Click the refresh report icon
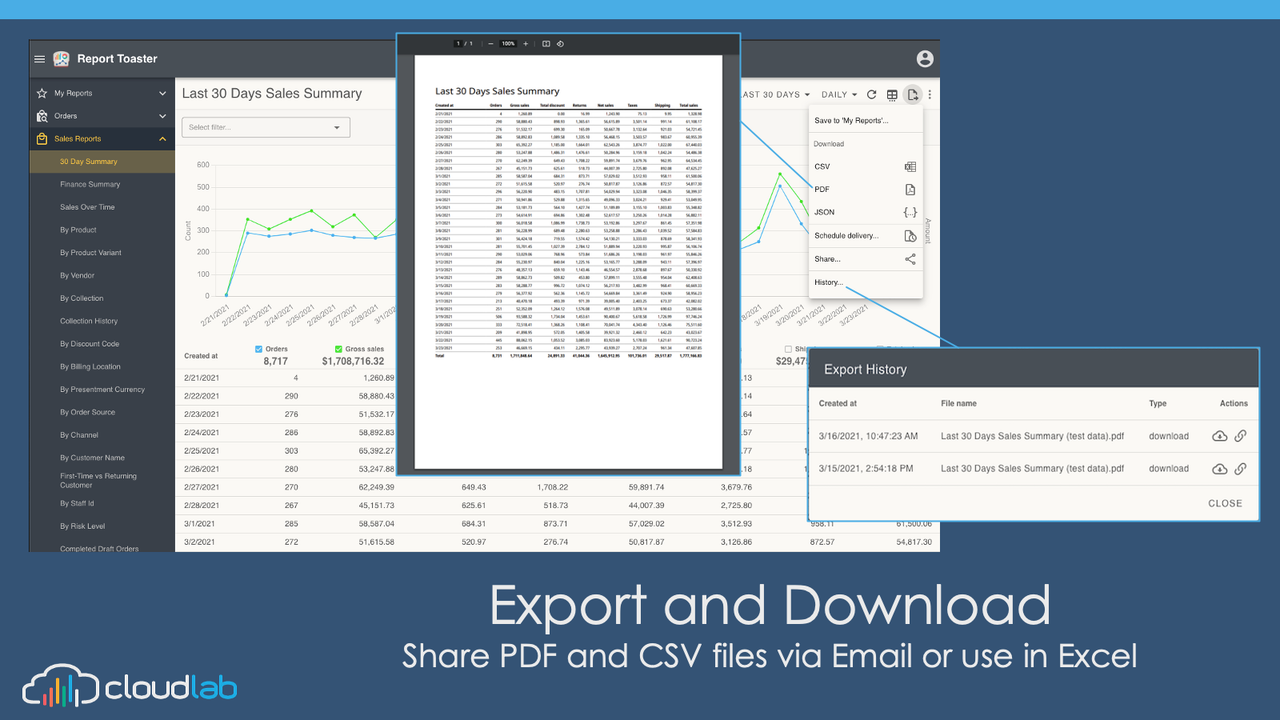This screenshot has width=1280, height=720. (x=871, y=95)
